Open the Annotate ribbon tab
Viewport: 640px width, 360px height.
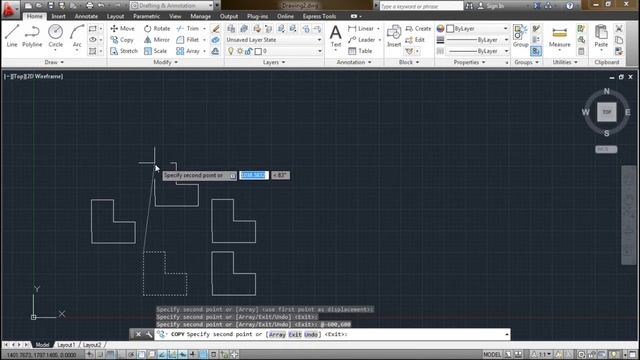coord(86,16)
